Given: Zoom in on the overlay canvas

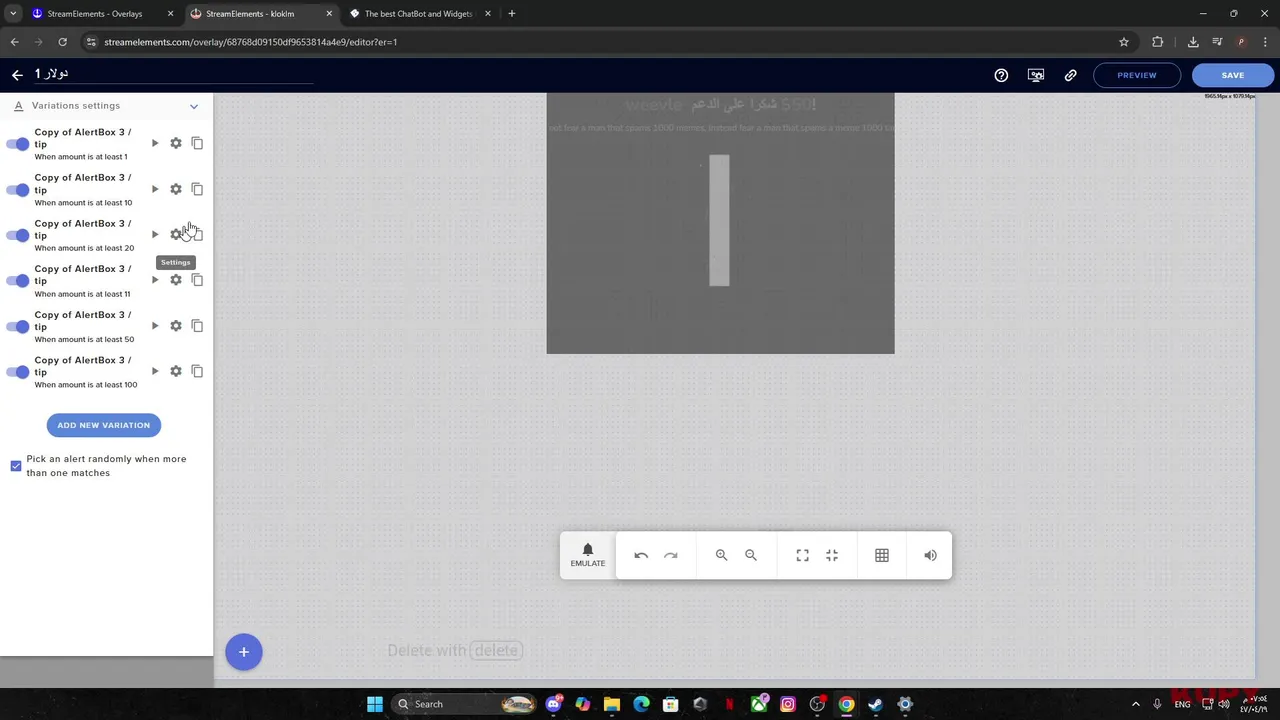Looking at the screenshot, I should point(721,555).
